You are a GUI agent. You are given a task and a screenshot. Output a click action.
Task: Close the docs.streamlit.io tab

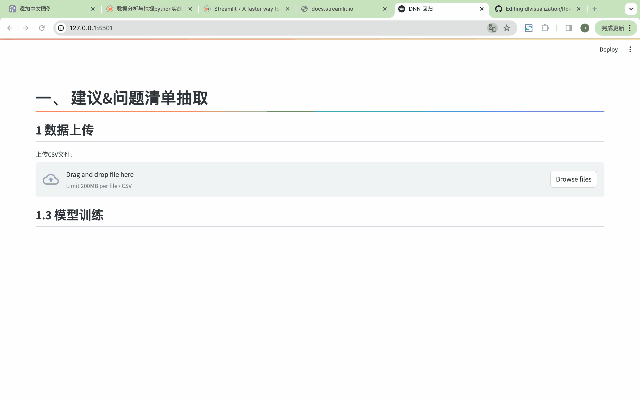point(384,9)
